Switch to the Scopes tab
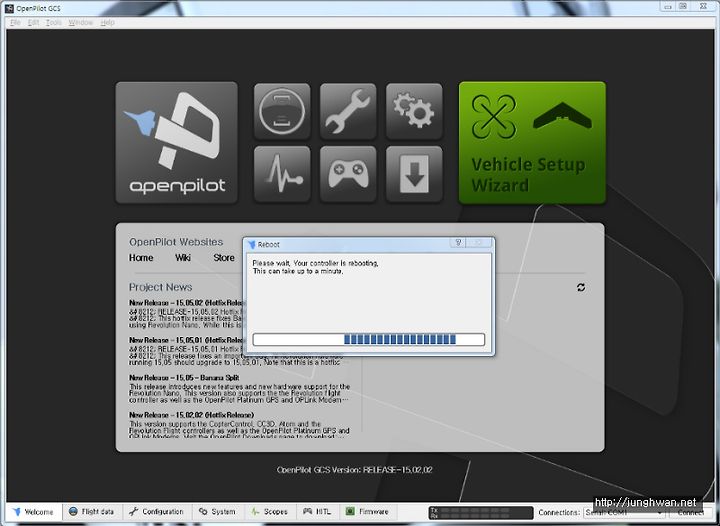 pyautogui.click(x=270, y=511)
